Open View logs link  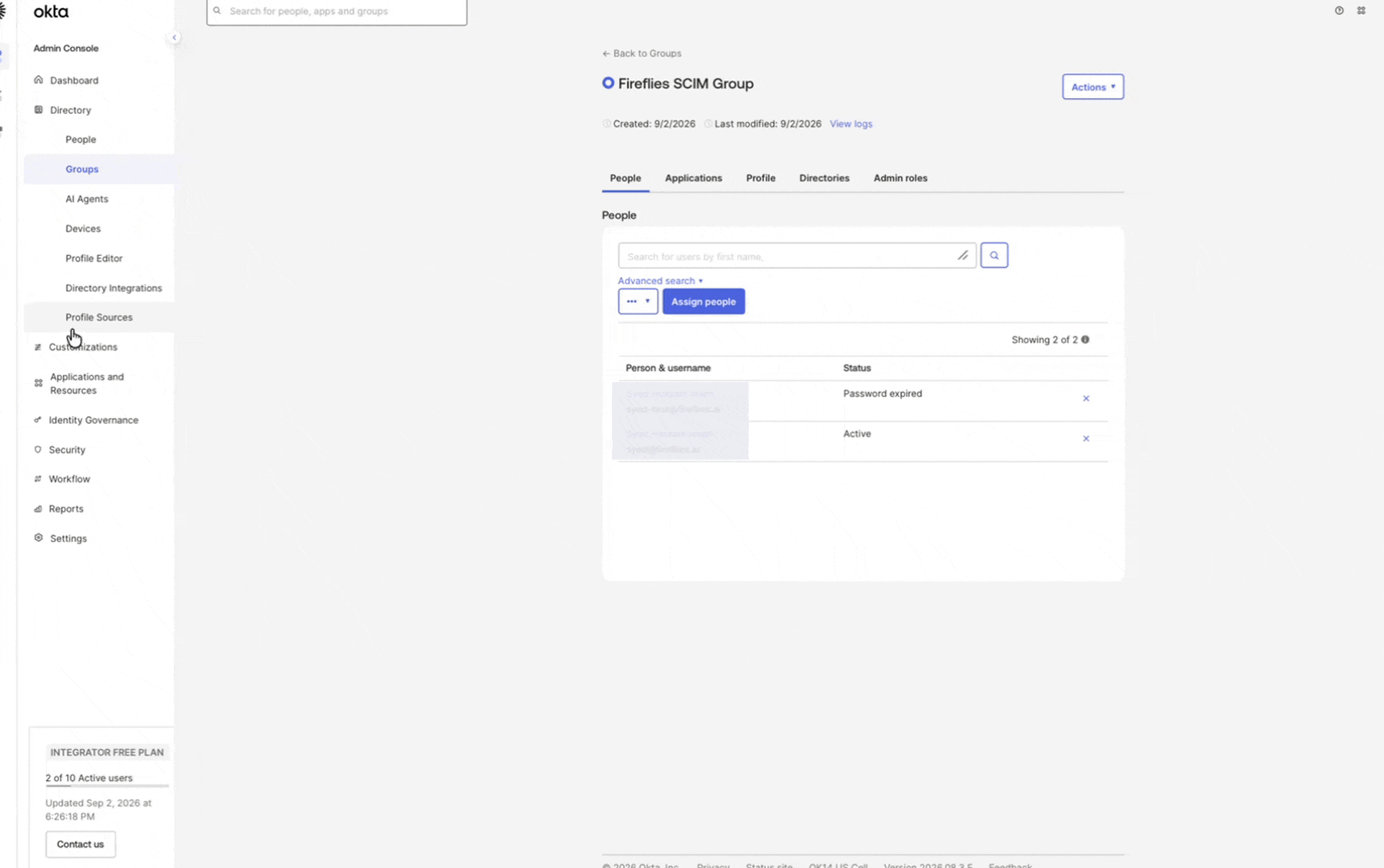[851, 124]
